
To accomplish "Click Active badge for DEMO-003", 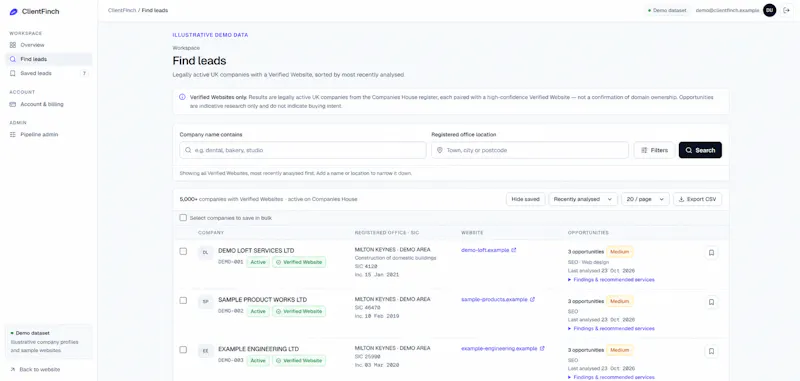I will pos(258,361).
